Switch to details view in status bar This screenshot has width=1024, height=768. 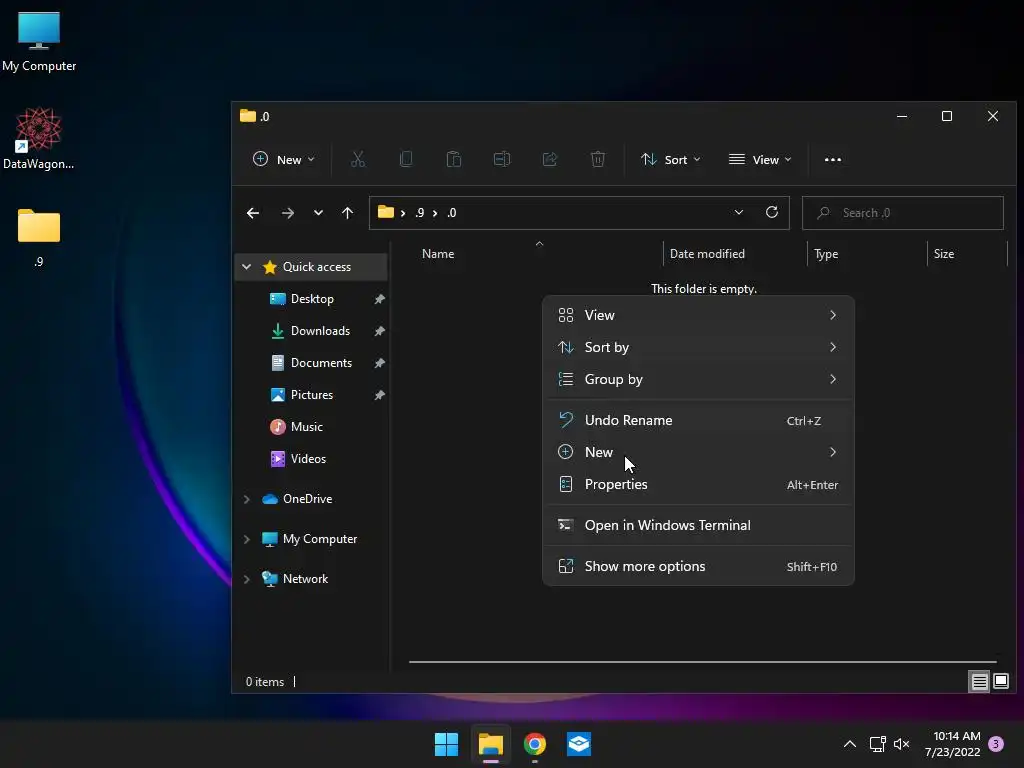[979, 682]
